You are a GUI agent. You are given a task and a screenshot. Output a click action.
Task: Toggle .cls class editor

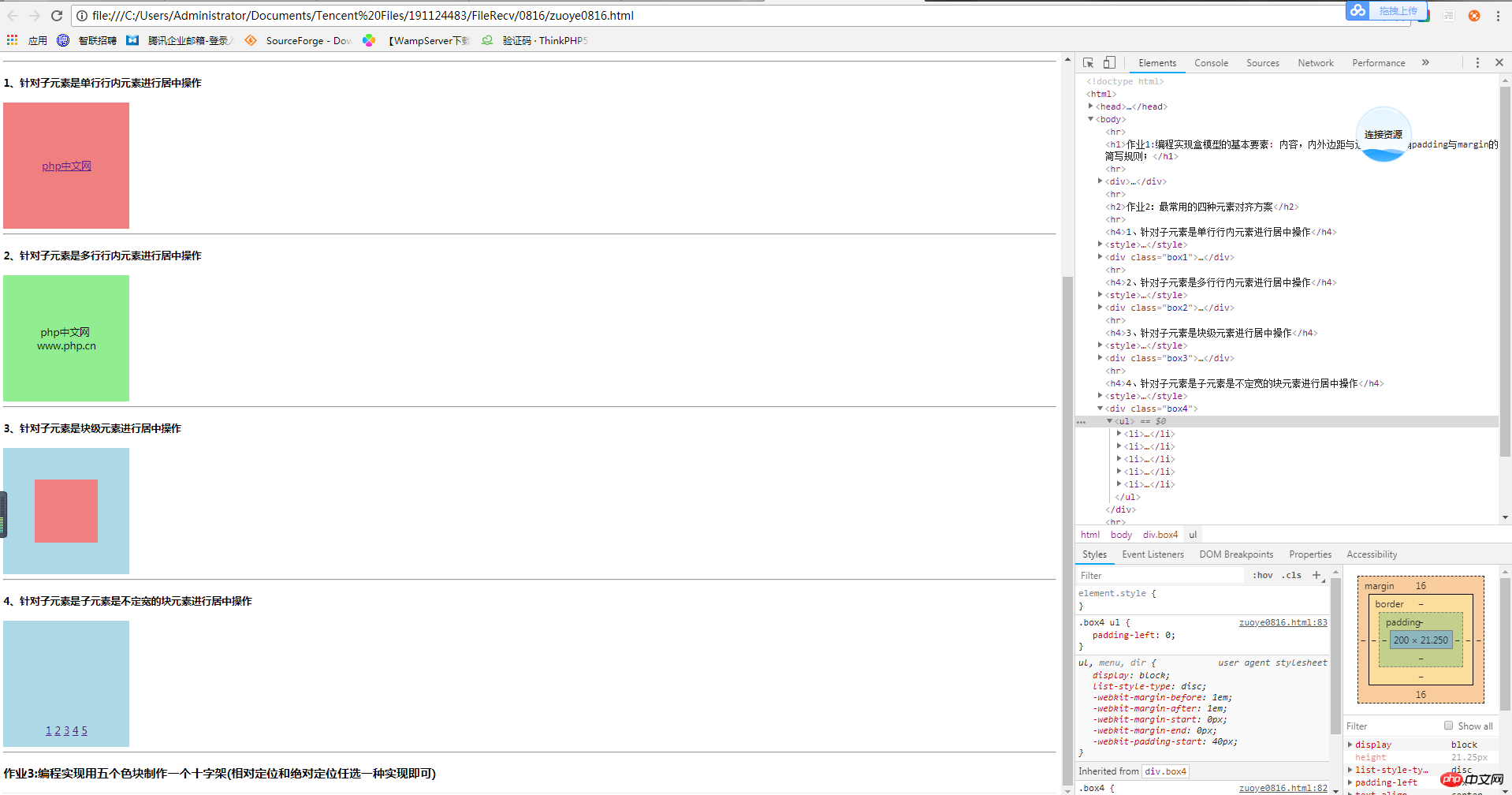pos(1291,575)
